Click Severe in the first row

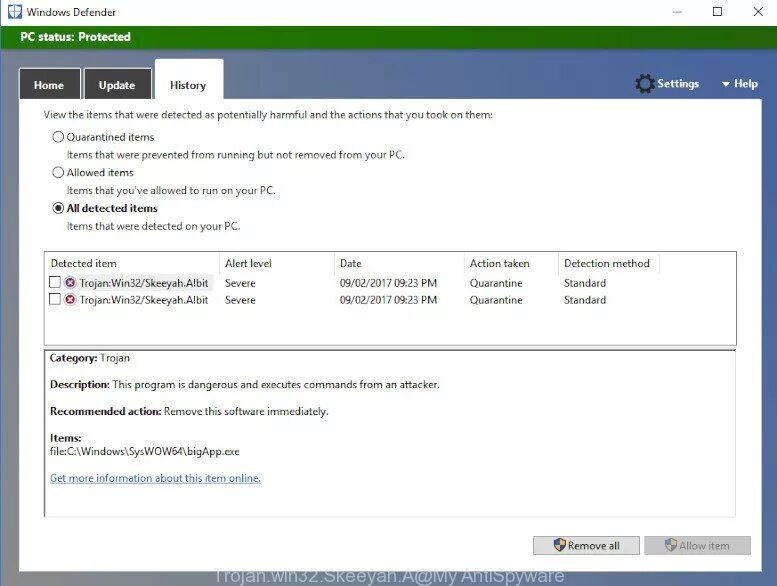coord(240,283)
